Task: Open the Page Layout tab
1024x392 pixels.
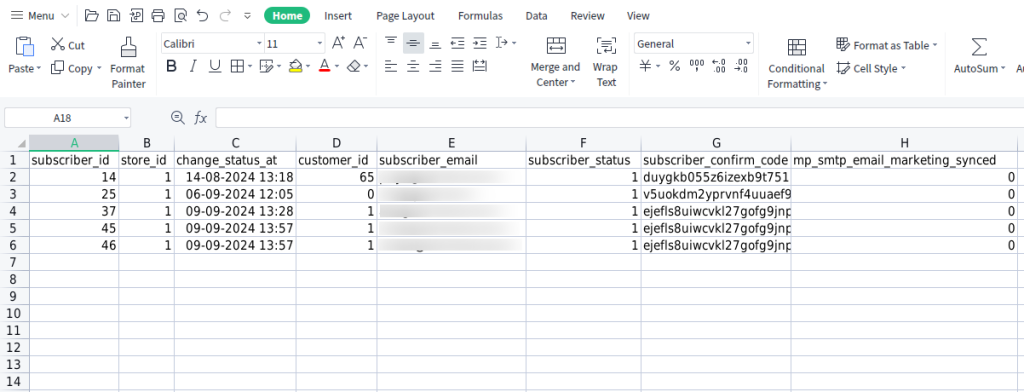Action: coord(405,16)
